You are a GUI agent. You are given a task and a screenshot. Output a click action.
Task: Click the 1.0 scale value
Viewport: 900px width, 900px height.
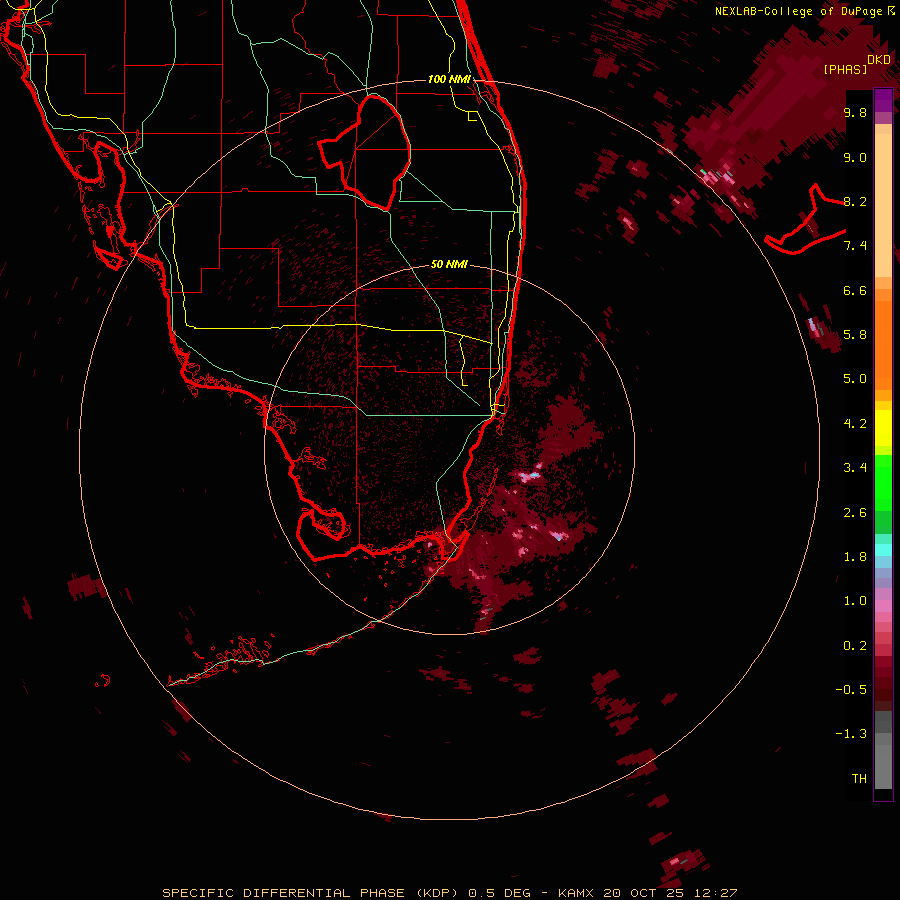click(x=855, y=601)
